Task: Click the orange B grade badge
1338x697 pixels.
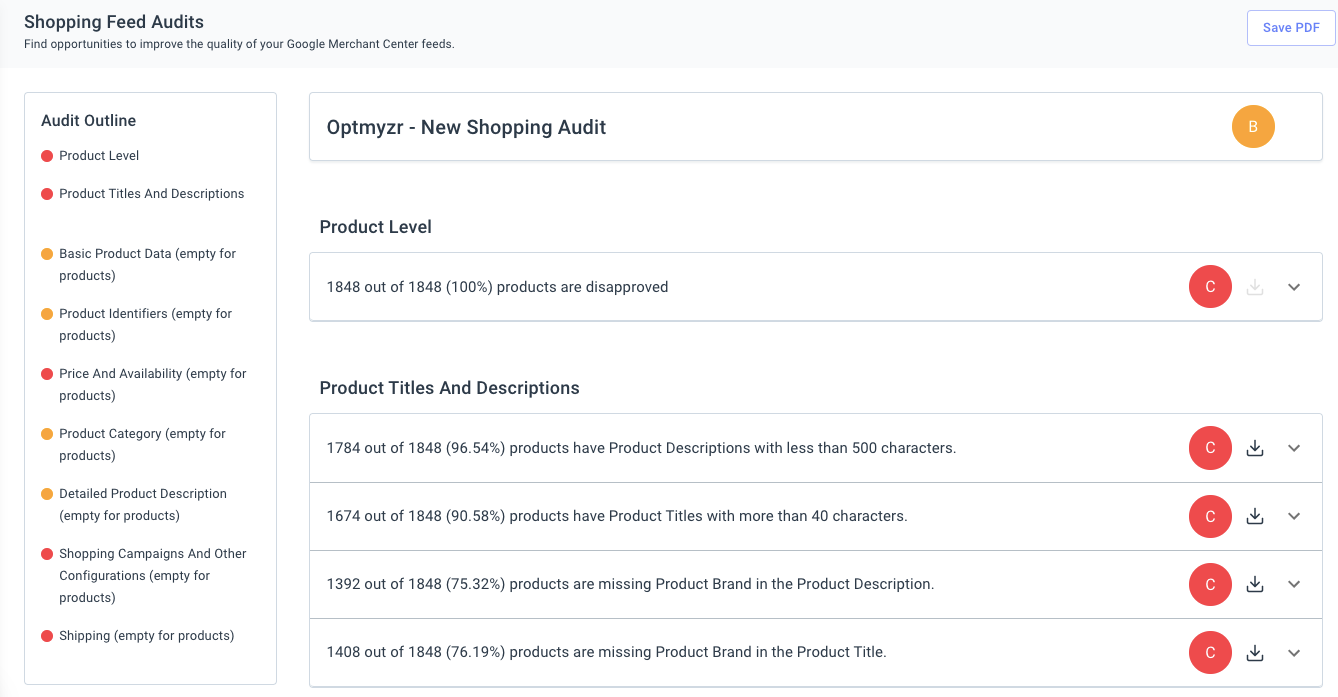Action: (1253, 127)
